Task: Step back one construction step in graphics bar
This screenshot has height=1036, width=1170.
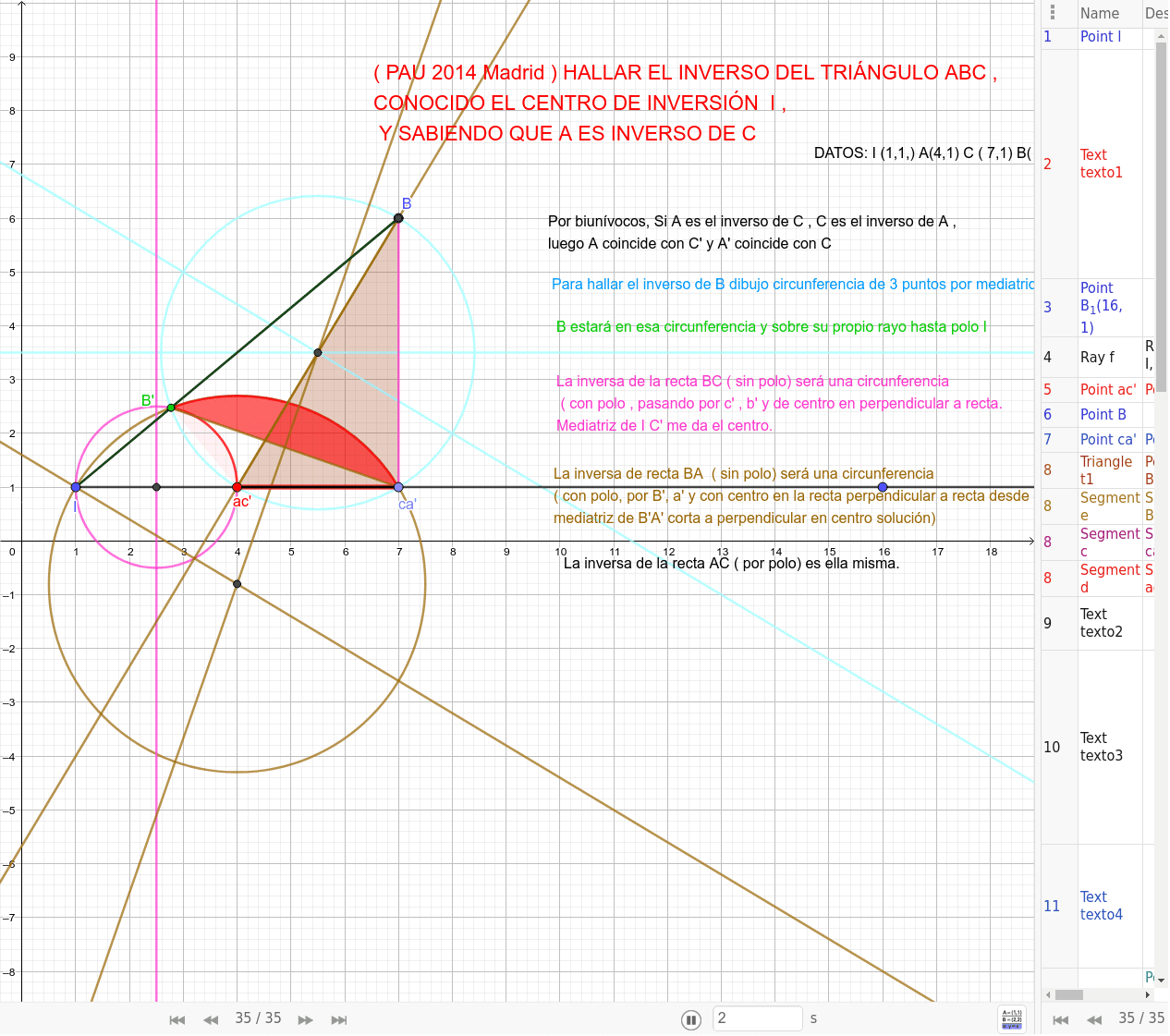Action: click(211, 1019)
